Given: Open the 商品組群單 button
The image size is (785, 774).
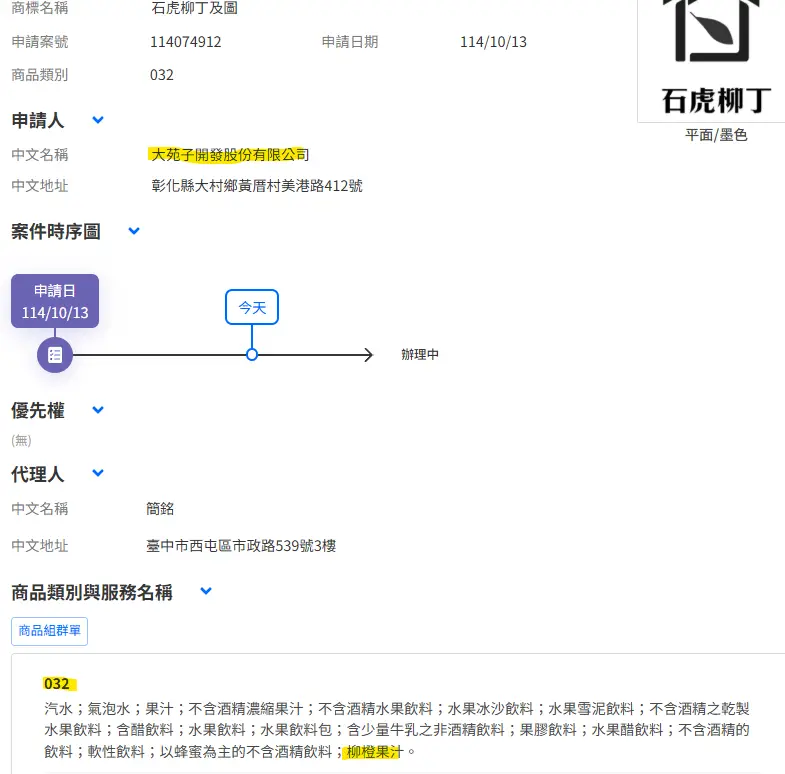Looking at the screenshot, I should coord(50,631).
